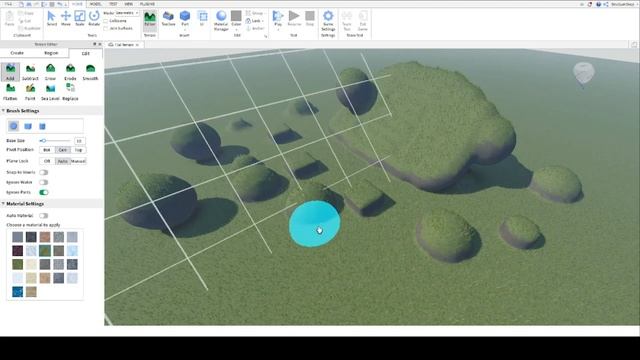
Task: Click the Stop test button
Action: click(310, 18)
